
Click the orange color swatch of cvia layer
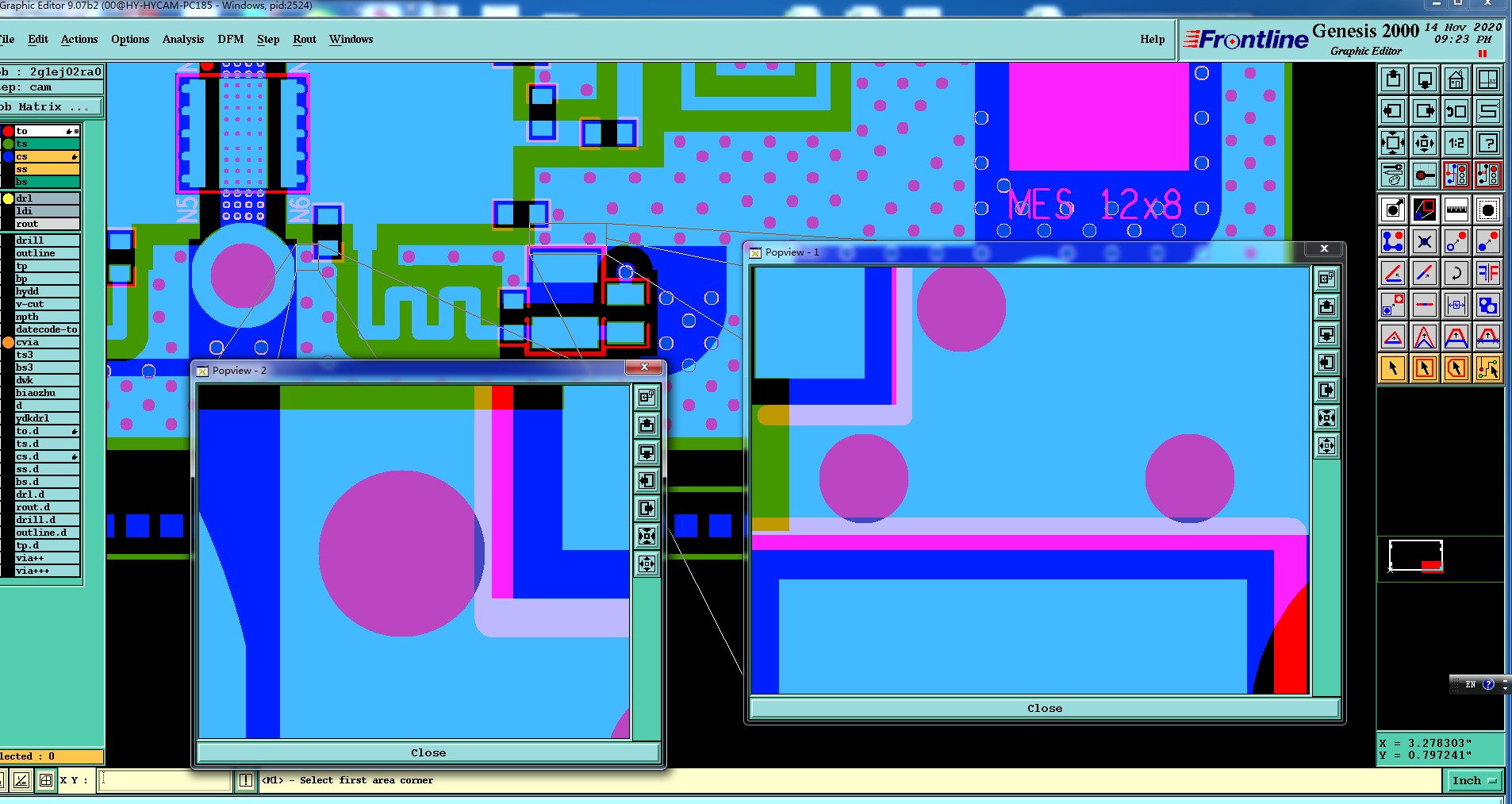[8, 342]
